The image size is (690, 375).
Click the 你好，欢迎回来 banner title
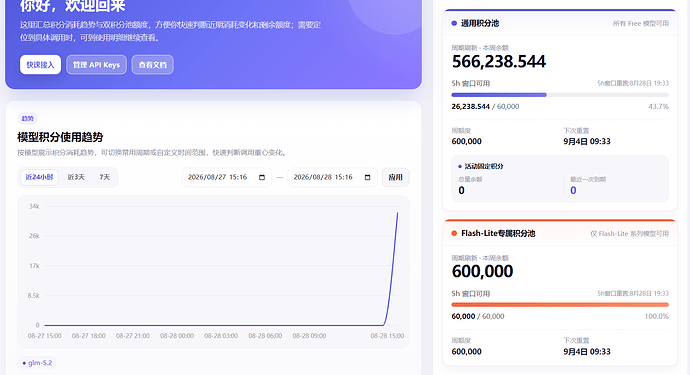(73, 6)
